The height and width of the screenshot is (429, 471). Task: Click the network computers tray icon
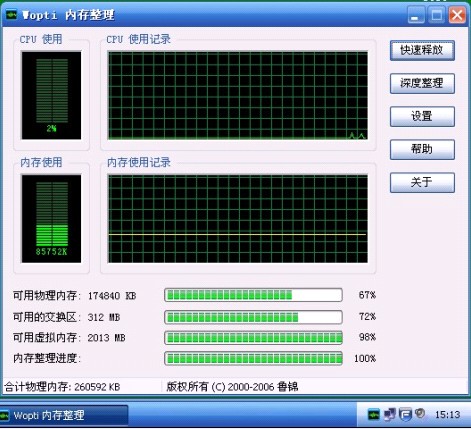(x=389, y=414)
